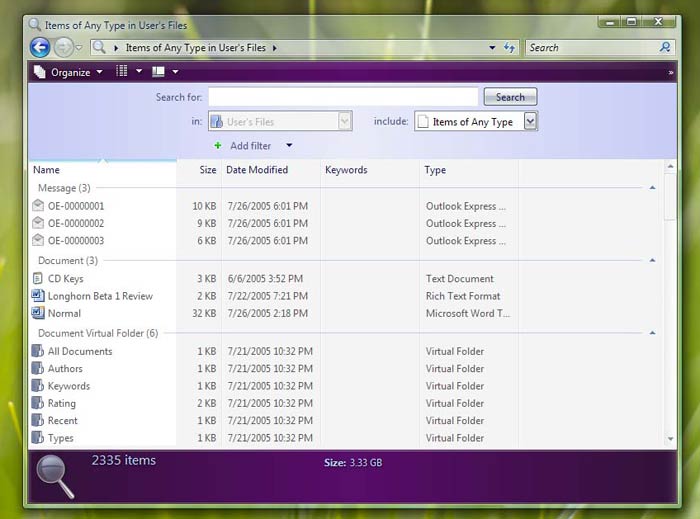Open the address bar history dropdown arrow

click(492, 47)
